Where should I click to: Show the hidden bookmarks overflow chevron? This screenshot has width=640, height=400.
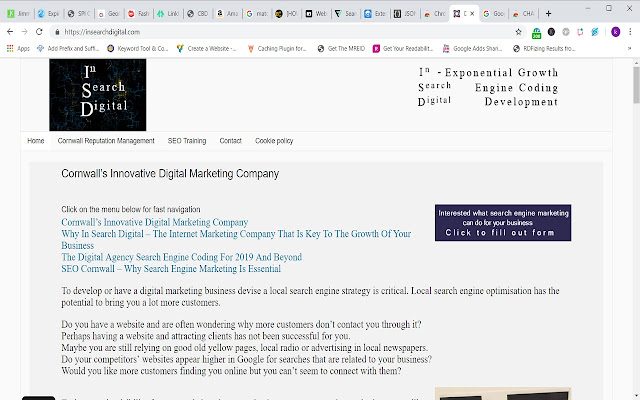click(x=629, y=49)
